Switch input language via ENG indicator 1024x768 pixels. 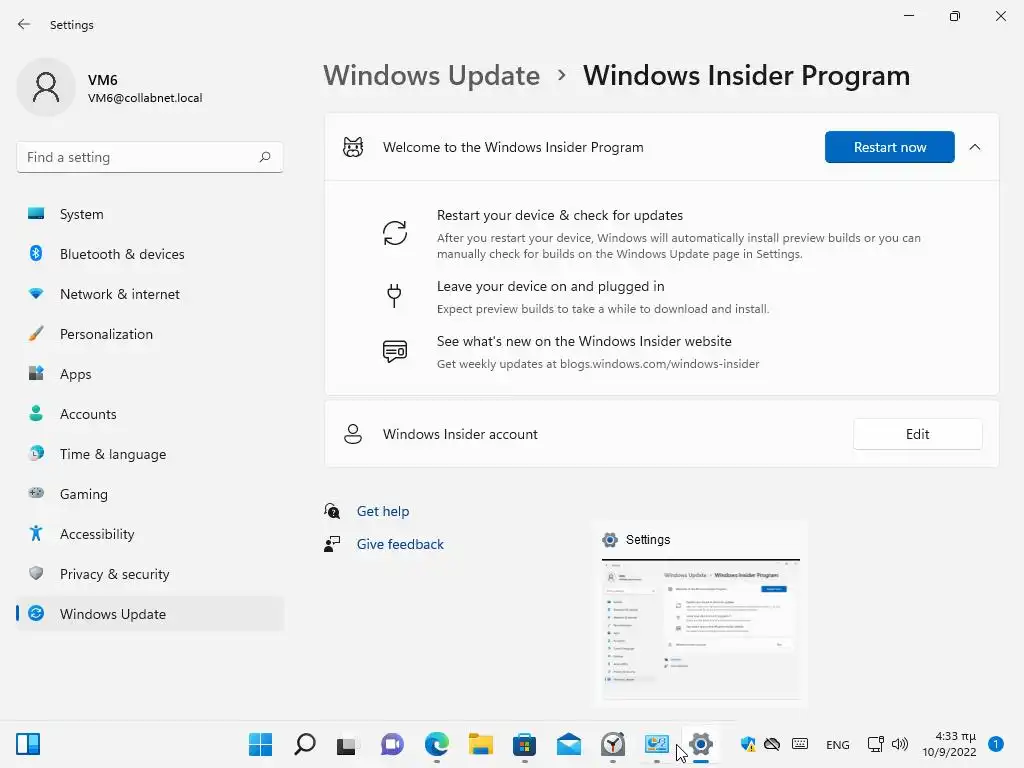[x=837, y=744]
